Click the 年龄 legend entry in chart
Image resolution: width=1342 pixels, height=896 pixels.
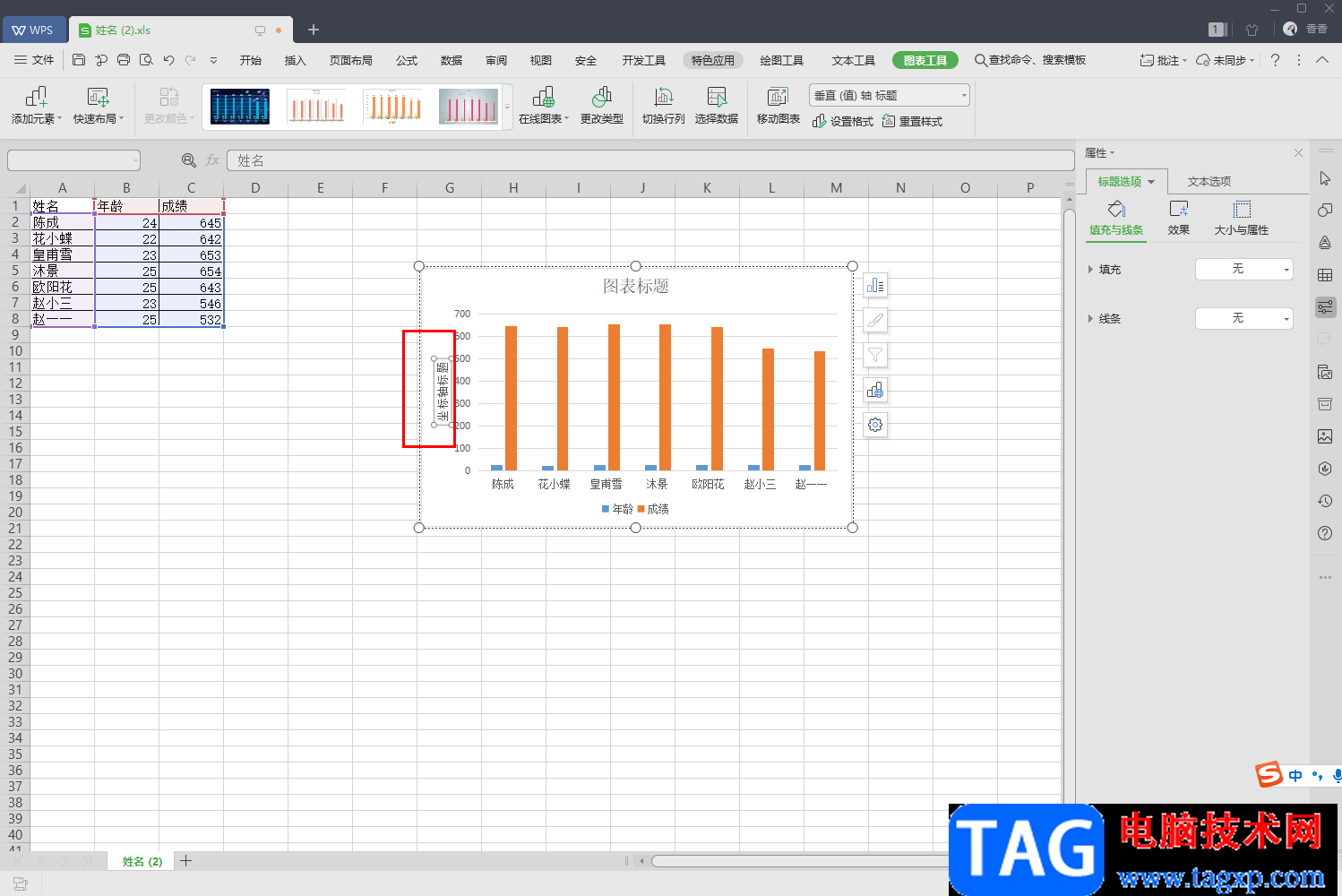tap(617, 509)
